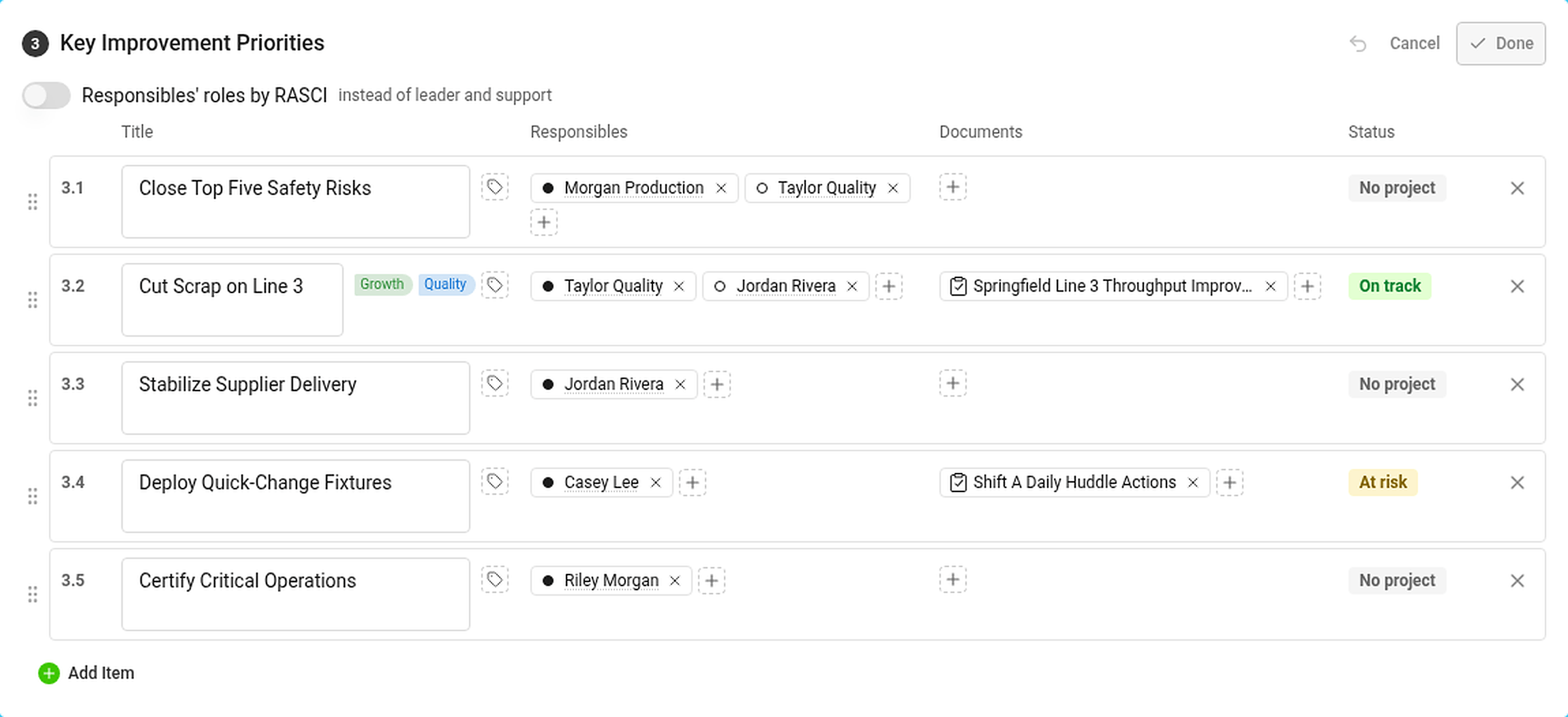Open tag picker for Stabilize Supplier Delivery
Viewport: 1568px width, 717px height.
tap(495, 384)
